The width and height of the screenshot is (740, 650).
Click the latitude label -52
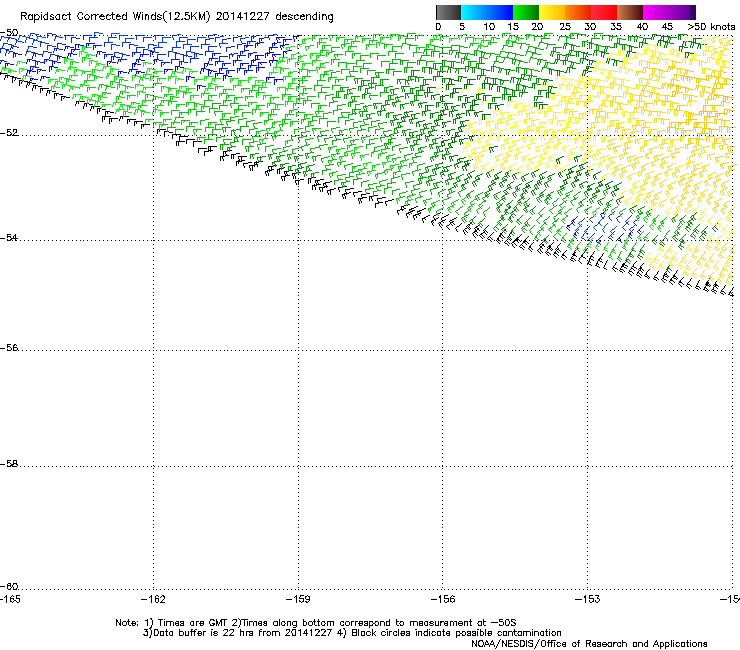[9, 133]
